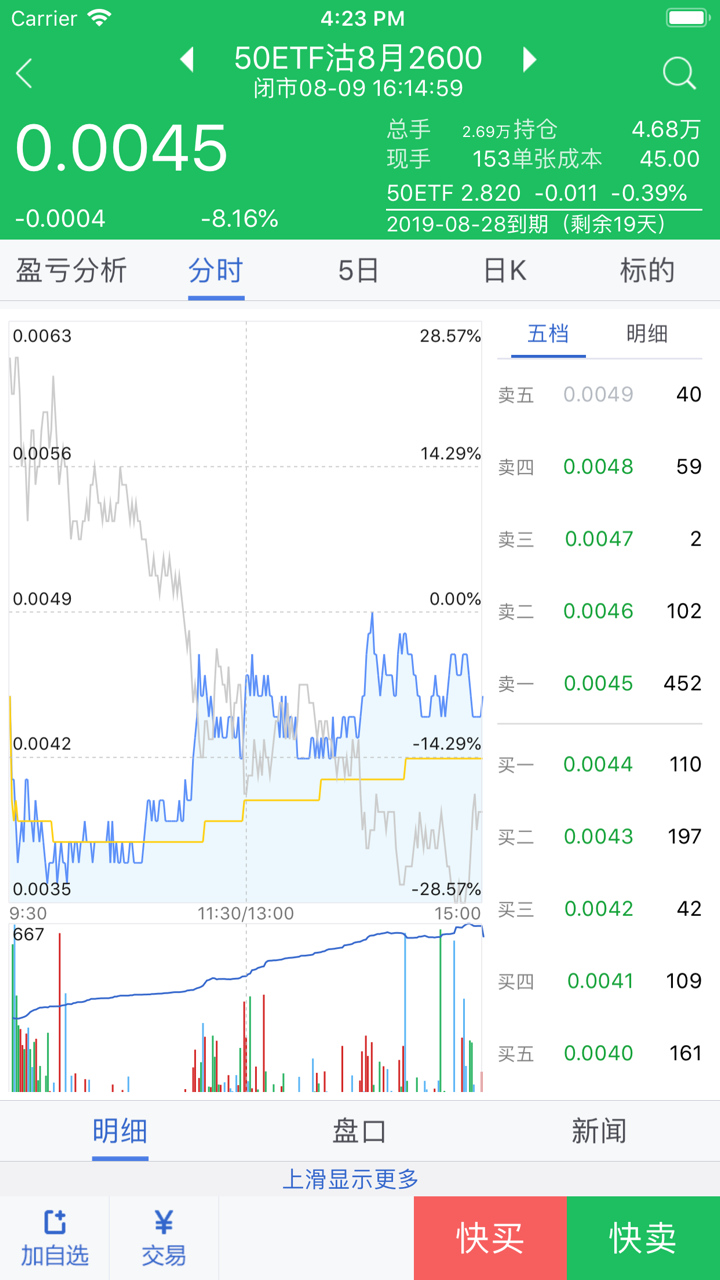Expand more via 上滑显示更多
Viewport: 720px width, 1280px height.
359,1179
